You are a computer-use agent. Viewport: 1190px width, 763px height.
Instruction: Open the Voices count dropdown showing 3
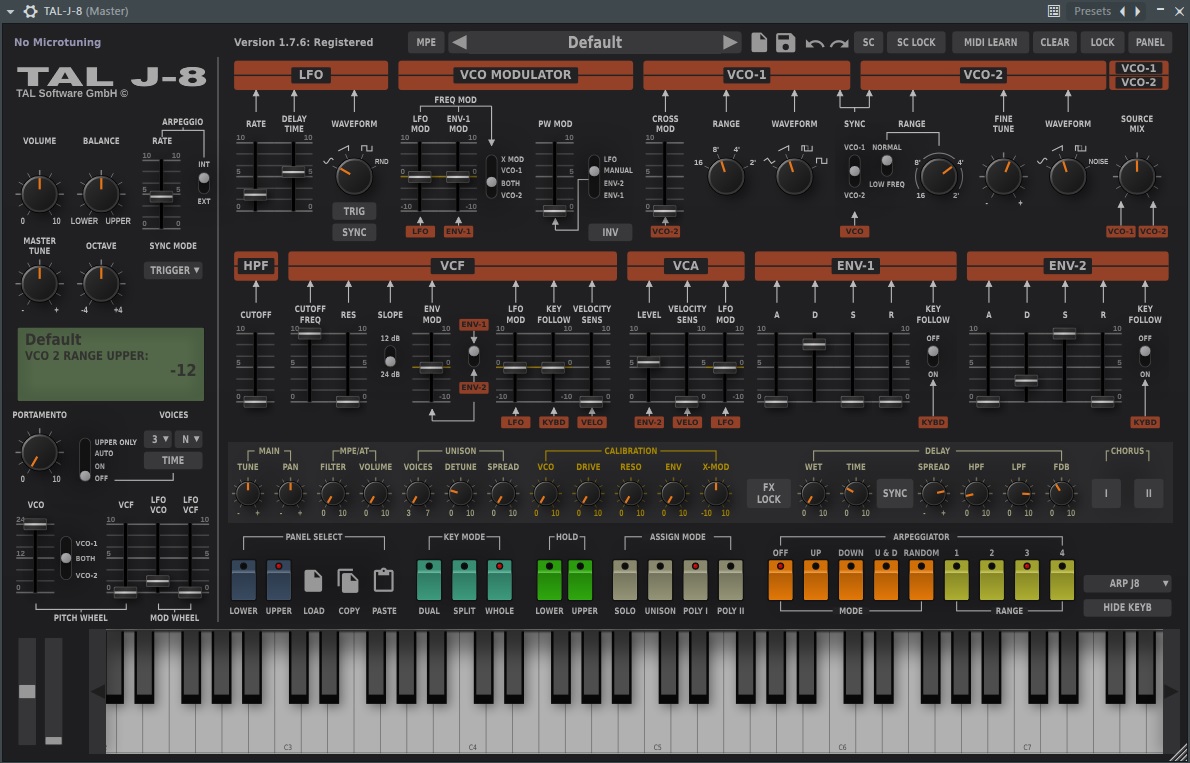tap(158, 439)
